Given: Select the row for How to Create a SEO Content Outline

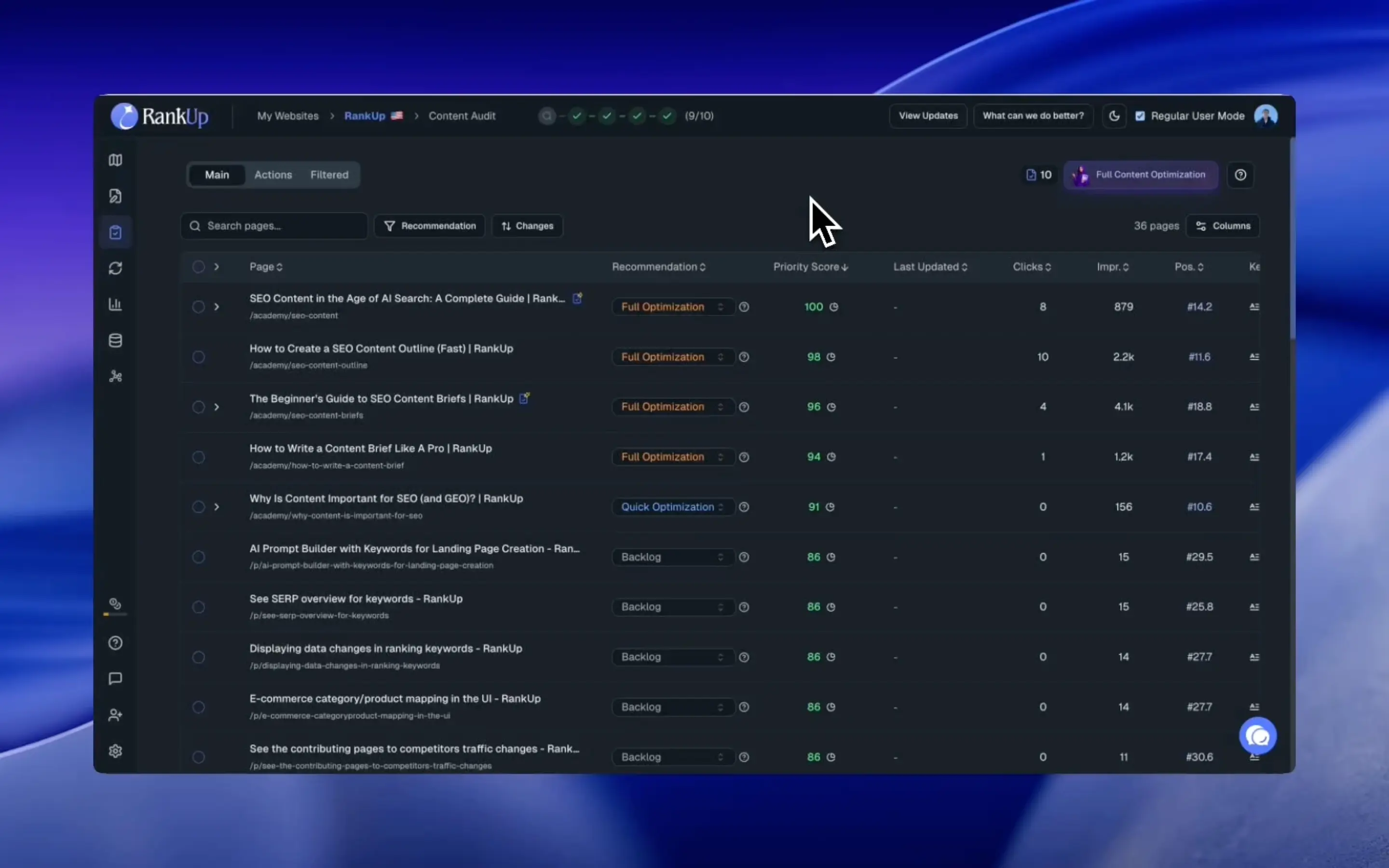Looking at the screenshot, I should pos(199,357).
